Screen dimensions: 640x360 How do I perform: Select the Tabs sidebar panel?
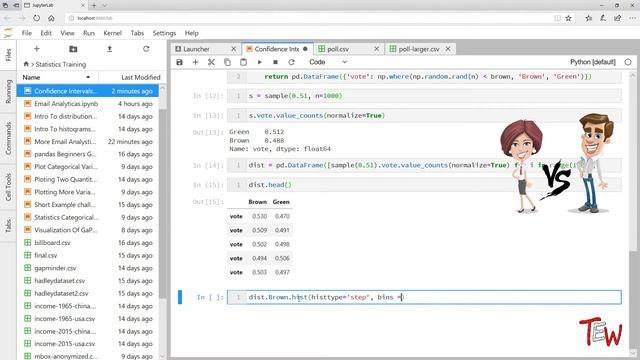[8, 226]
